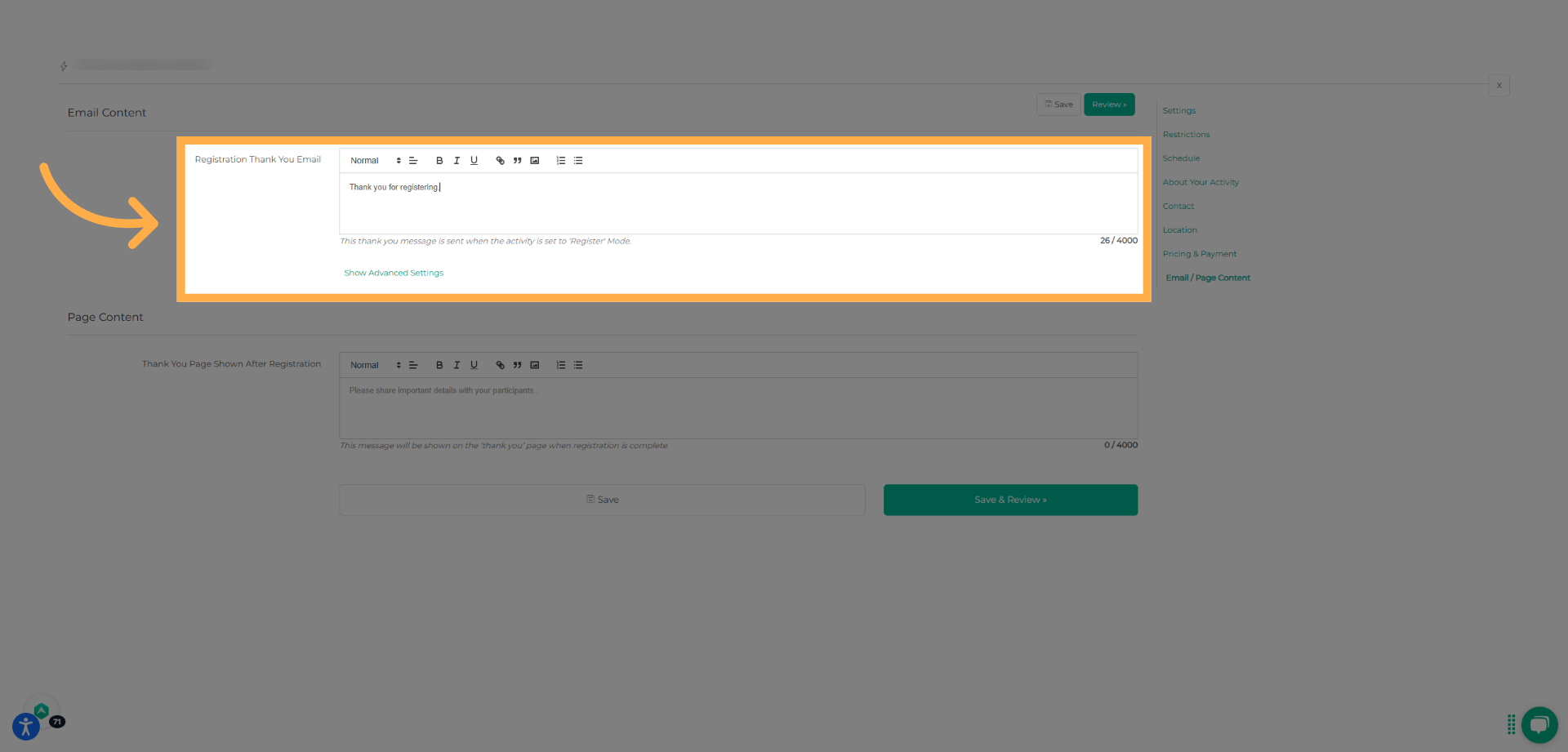Screen dimensions: 1568x752
Task: Insert image in the email editor toolbar
Action: [x=535, y=161]
